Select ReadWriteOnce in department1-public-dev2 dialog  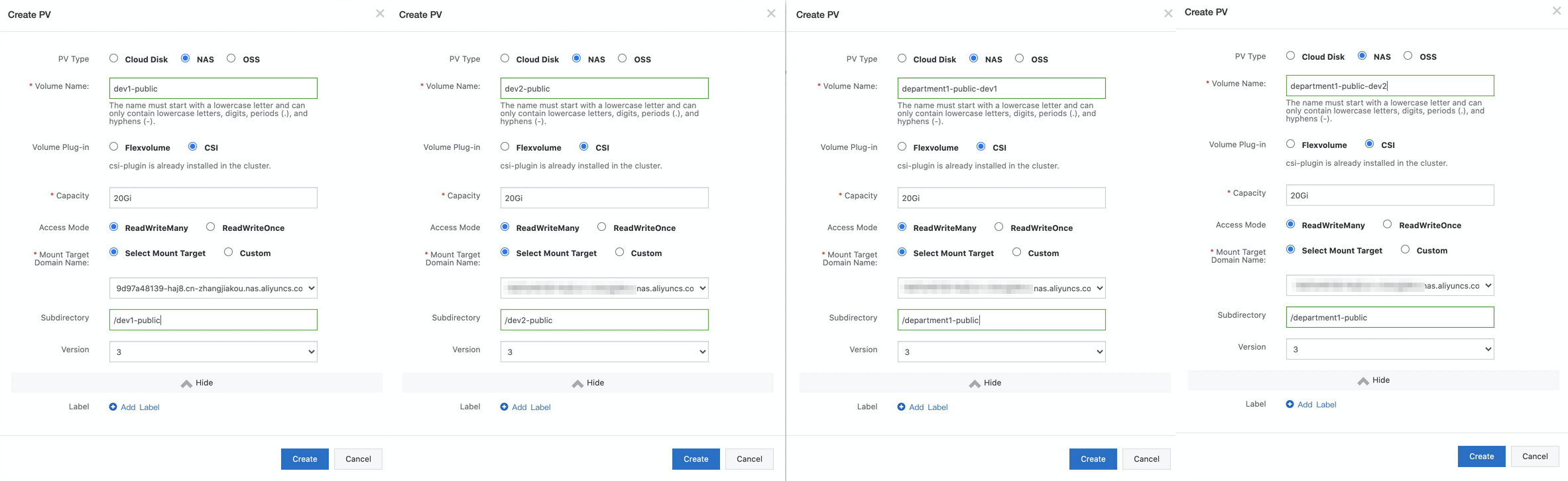[x=1388, y=224]
